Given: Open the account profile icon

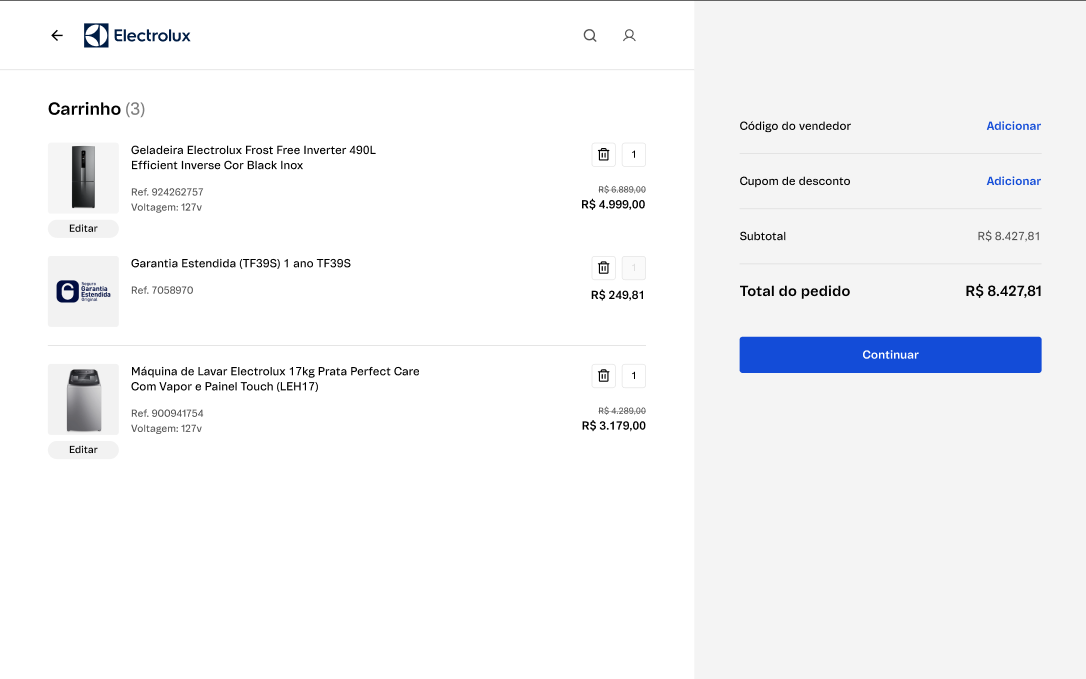Looking at the screenshot, I should tap(629, 35).
